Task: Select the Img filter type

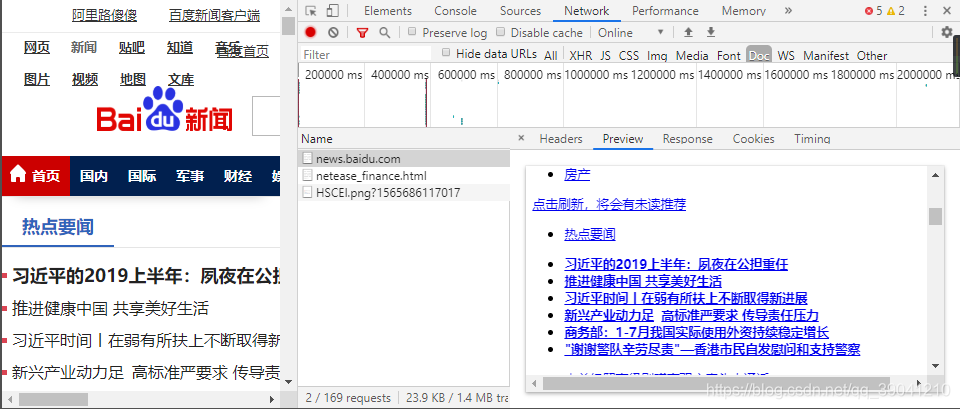Action: [x=657, y=56]
